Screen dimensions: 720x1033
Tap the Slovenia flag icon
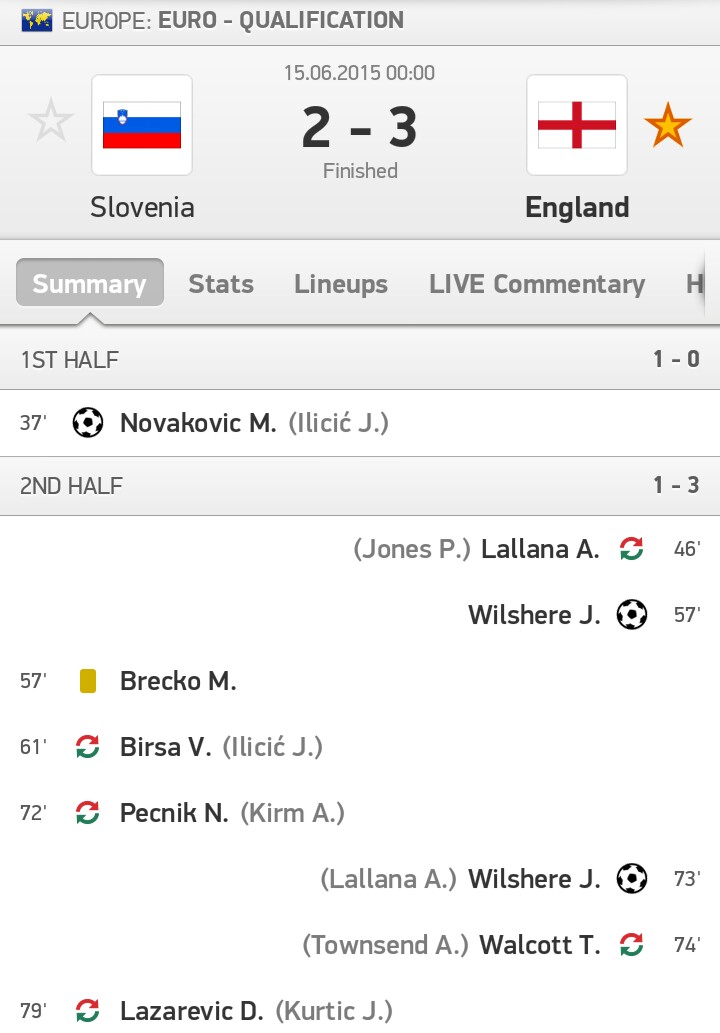[x=142, y=126]
